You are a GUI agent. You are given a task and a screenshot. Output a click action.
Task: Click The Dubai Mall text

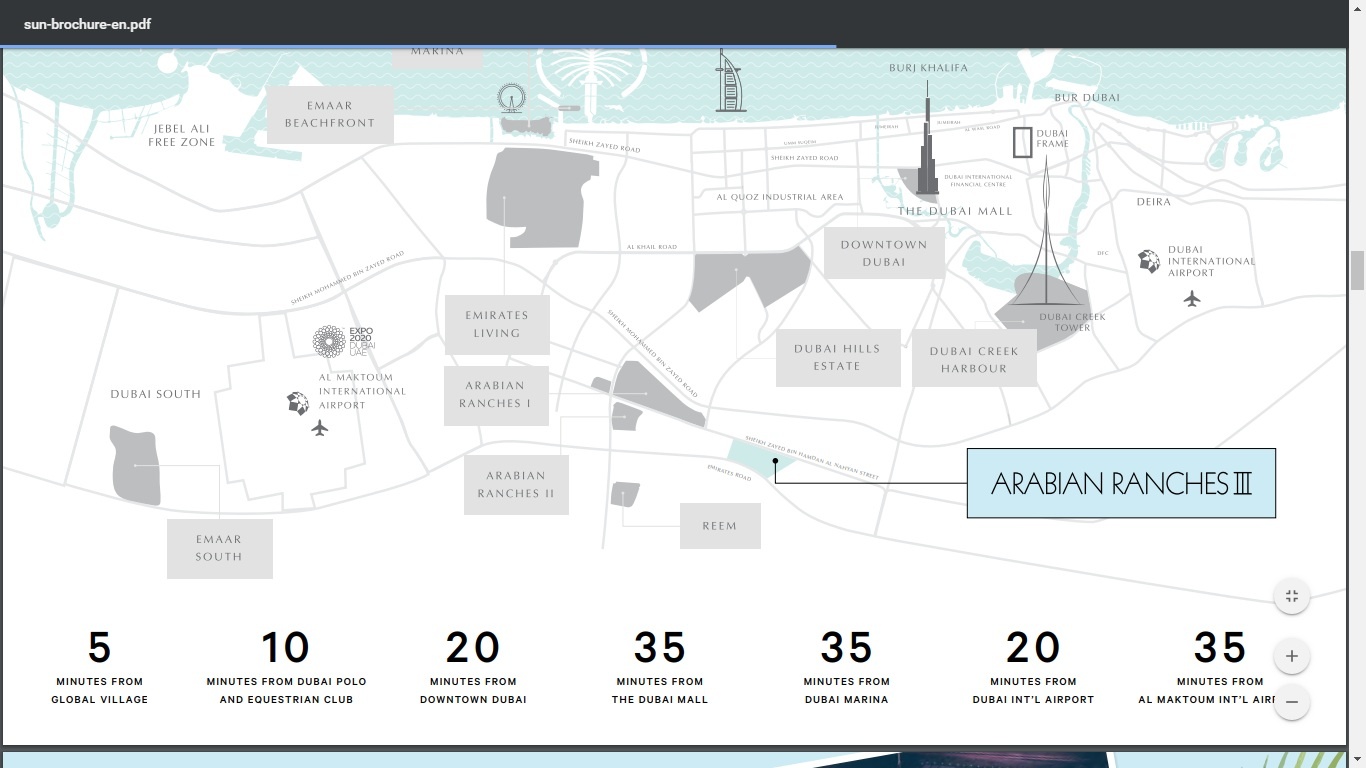click(955, 211)
